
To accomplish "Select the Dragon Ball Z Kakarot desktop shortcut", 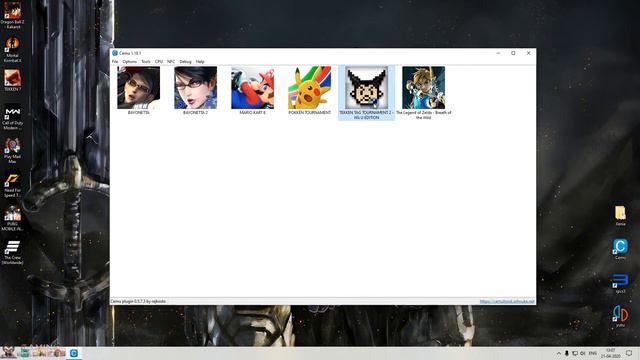I will 13,16.
